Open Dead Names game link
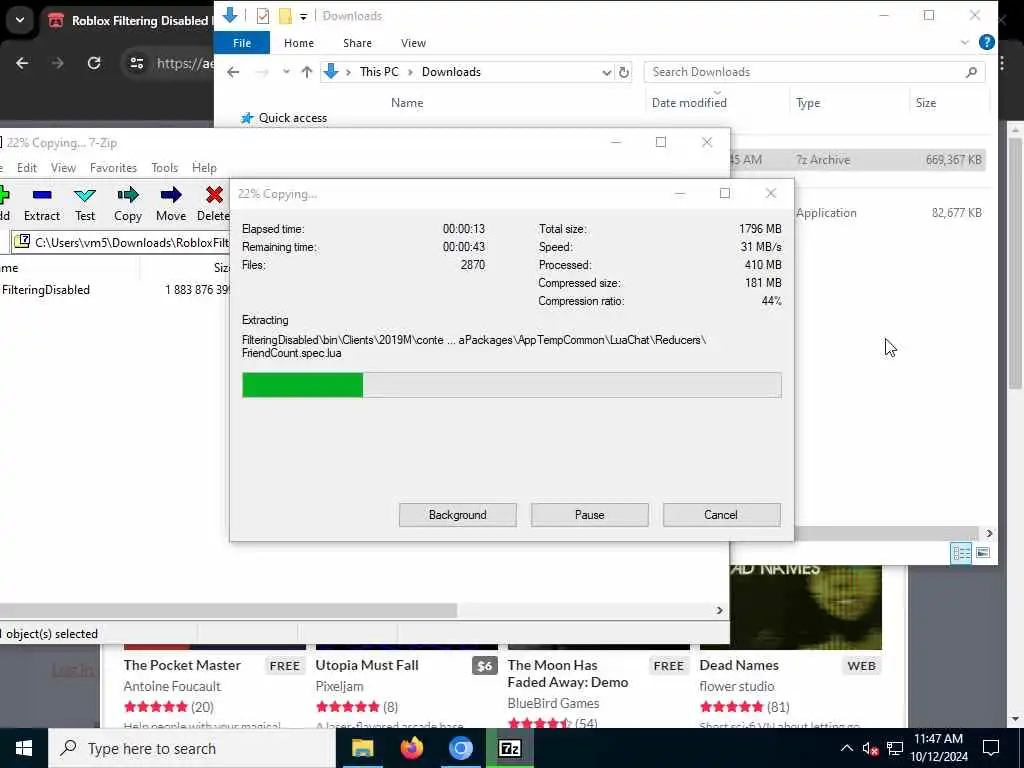Screen dimensions: 1024x768 (x=739, y=665)
